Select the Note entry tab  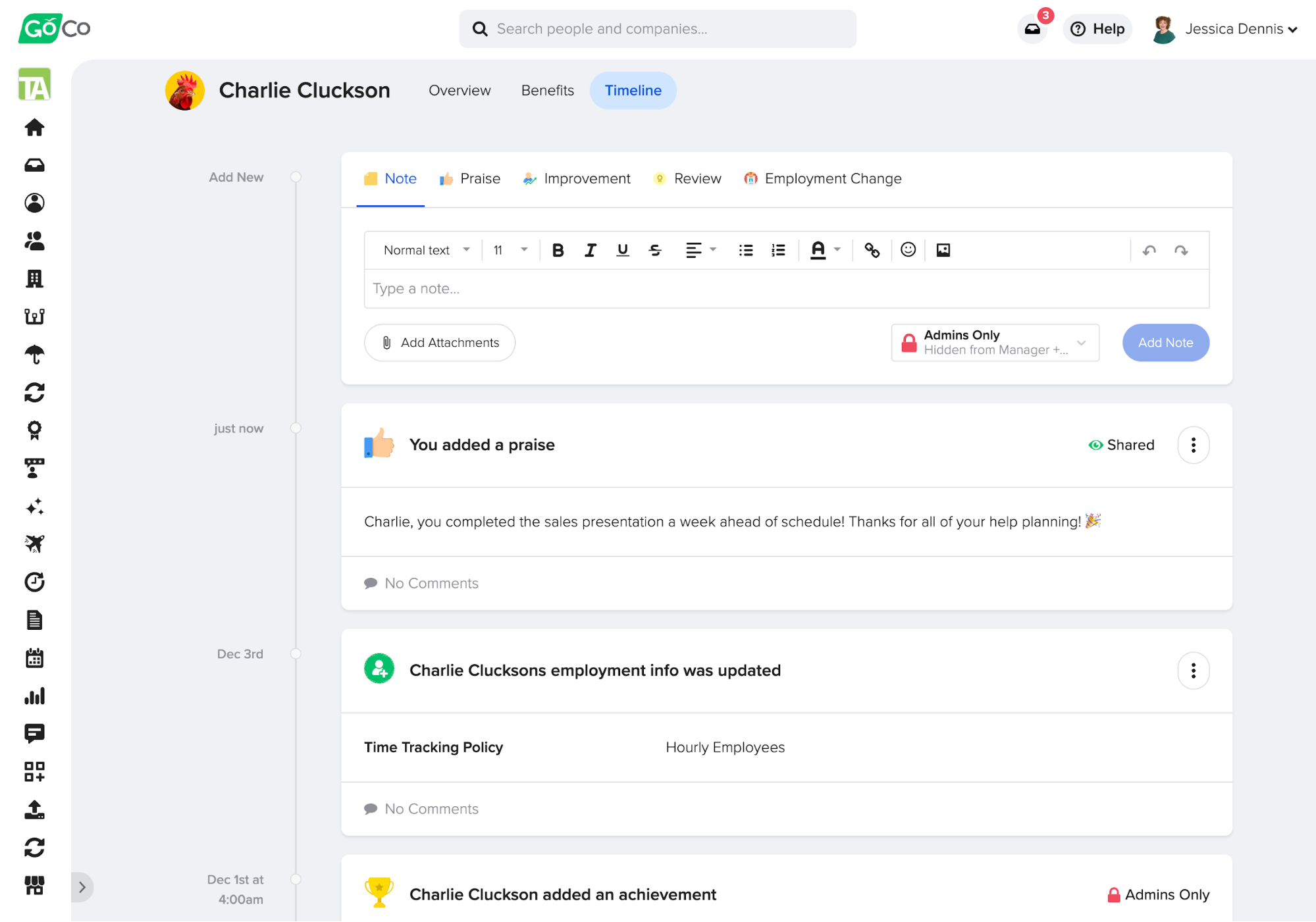point(390,179)
